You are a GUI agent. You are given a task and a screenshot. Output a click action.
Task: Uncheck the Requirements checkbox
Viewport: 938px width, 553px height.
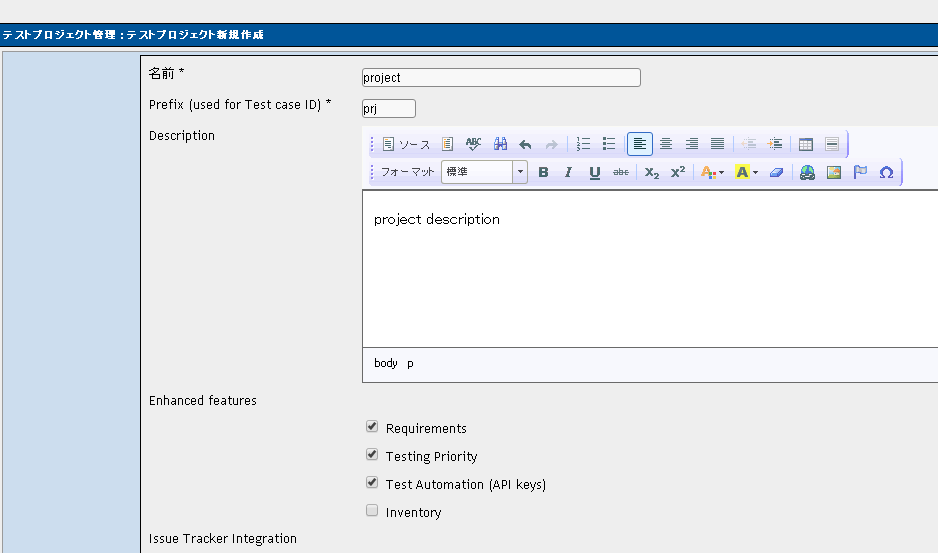372,426
